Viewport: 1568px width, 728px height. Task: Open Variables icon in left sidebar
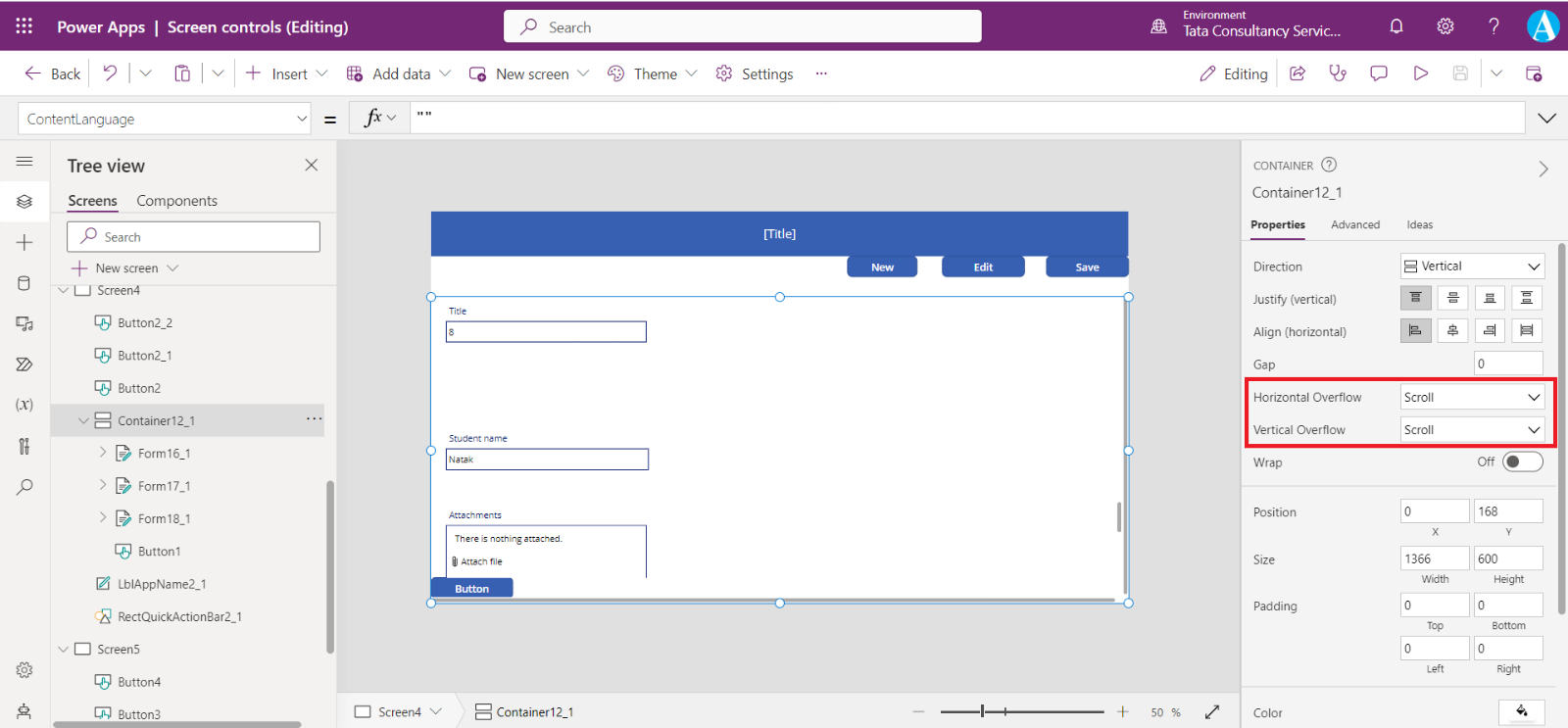[x=24, y=405]
